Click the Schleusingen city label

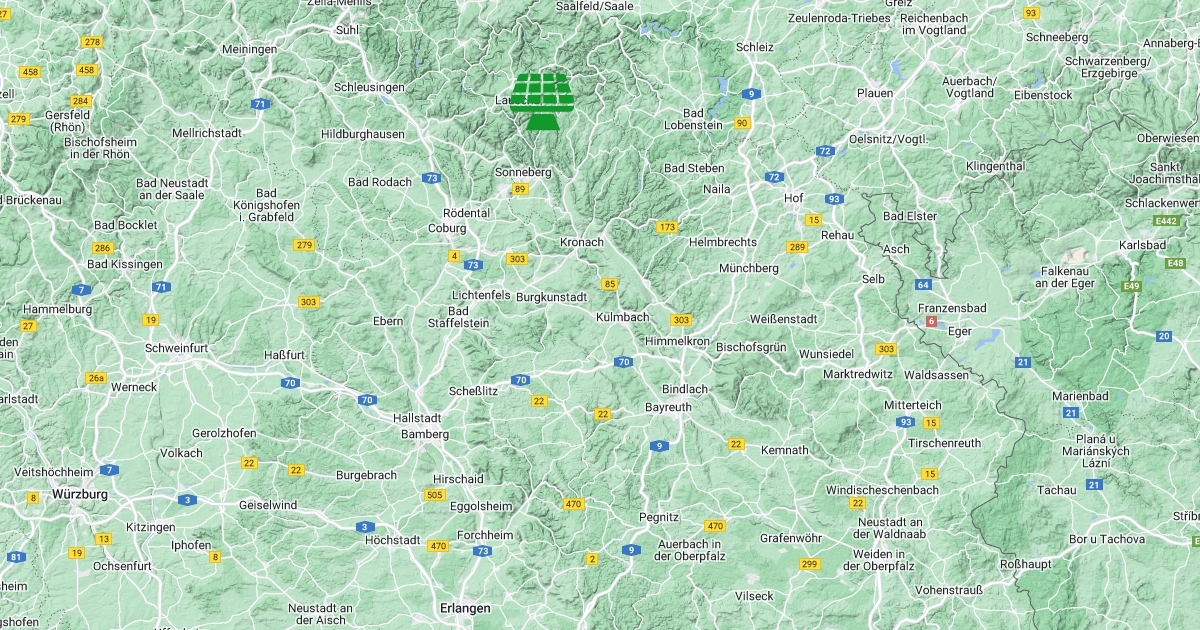[369, 87]
